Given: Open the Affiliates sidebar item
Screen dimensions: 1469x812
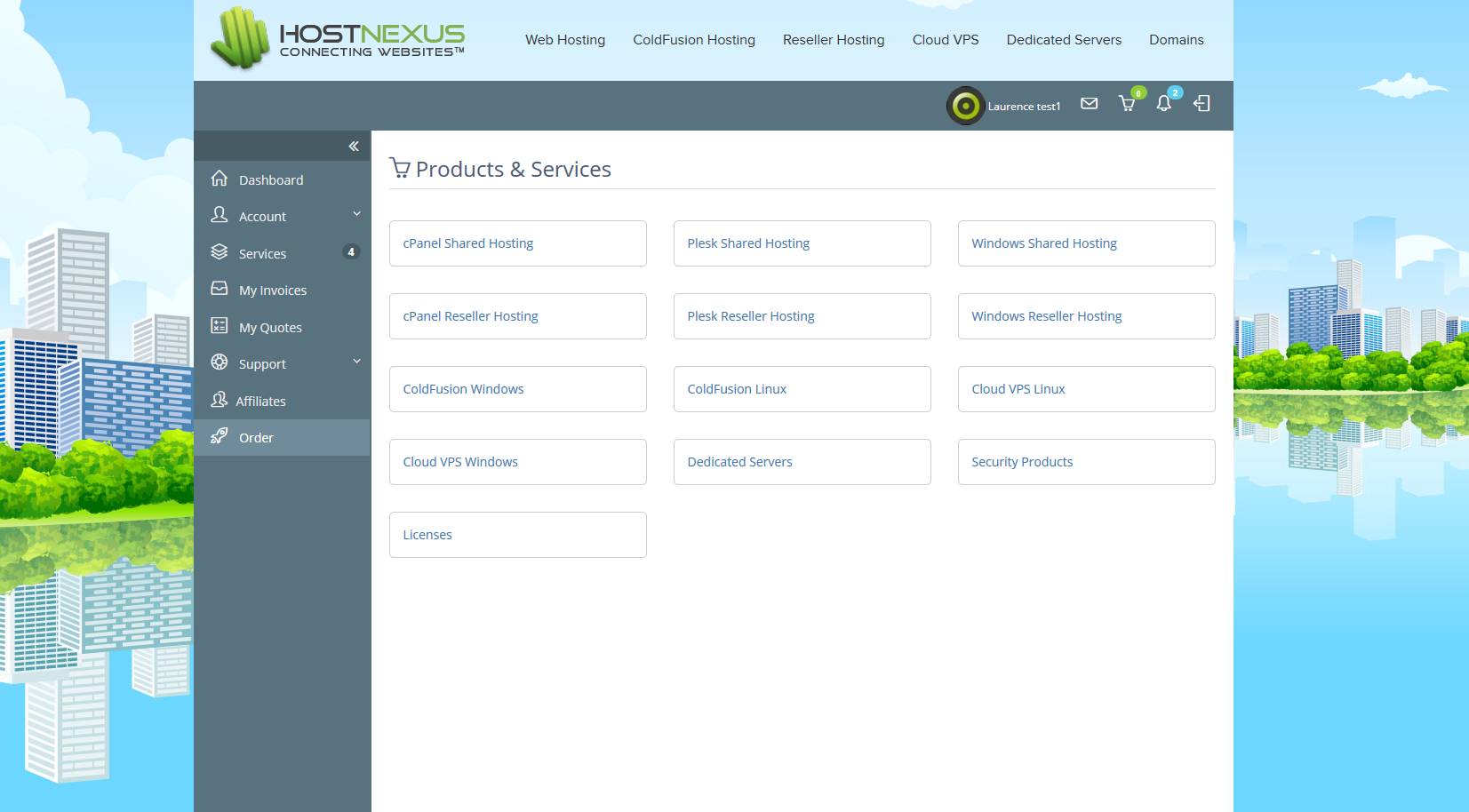Looking at the screenshot, I should (x=260, y=402).
